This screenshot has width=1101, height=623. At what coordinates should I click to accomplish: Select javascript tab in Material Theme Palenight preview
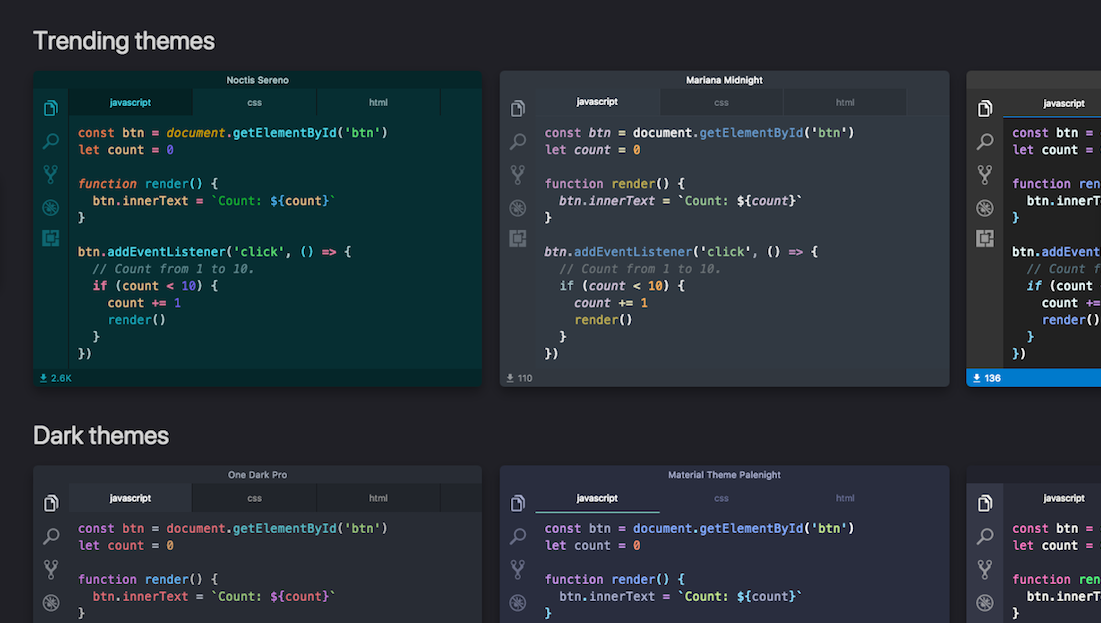[597, 498]
